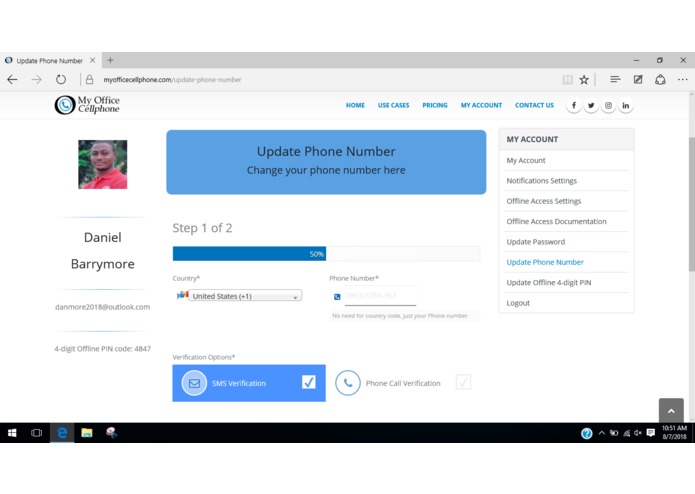
Task: Select the Update Phone Number browser tab
Action: click(50, 61)
